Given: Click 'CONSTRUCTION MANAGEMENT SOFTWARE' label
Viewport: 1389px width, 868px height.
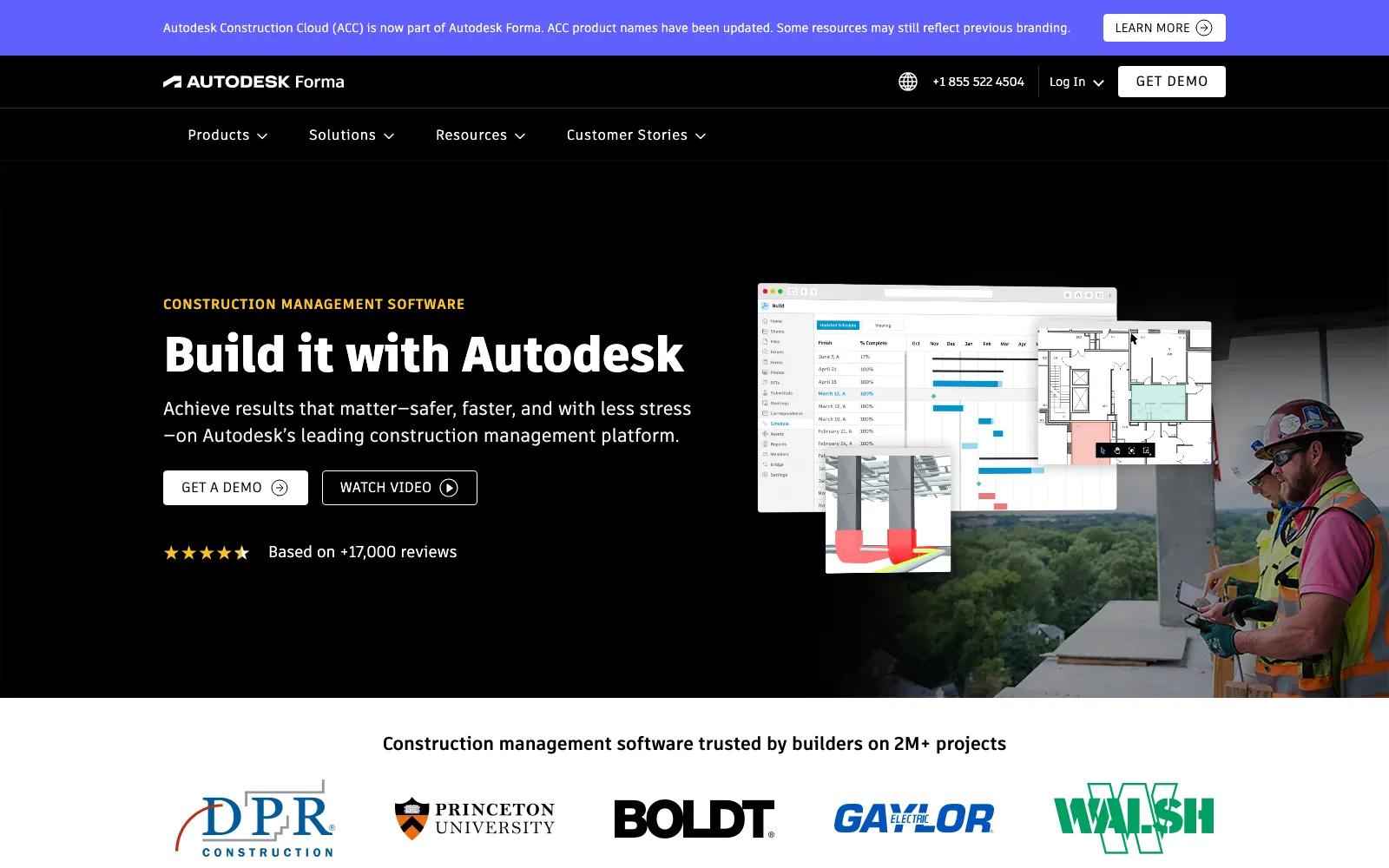Looking at the screenshot, I should [314, 305].
